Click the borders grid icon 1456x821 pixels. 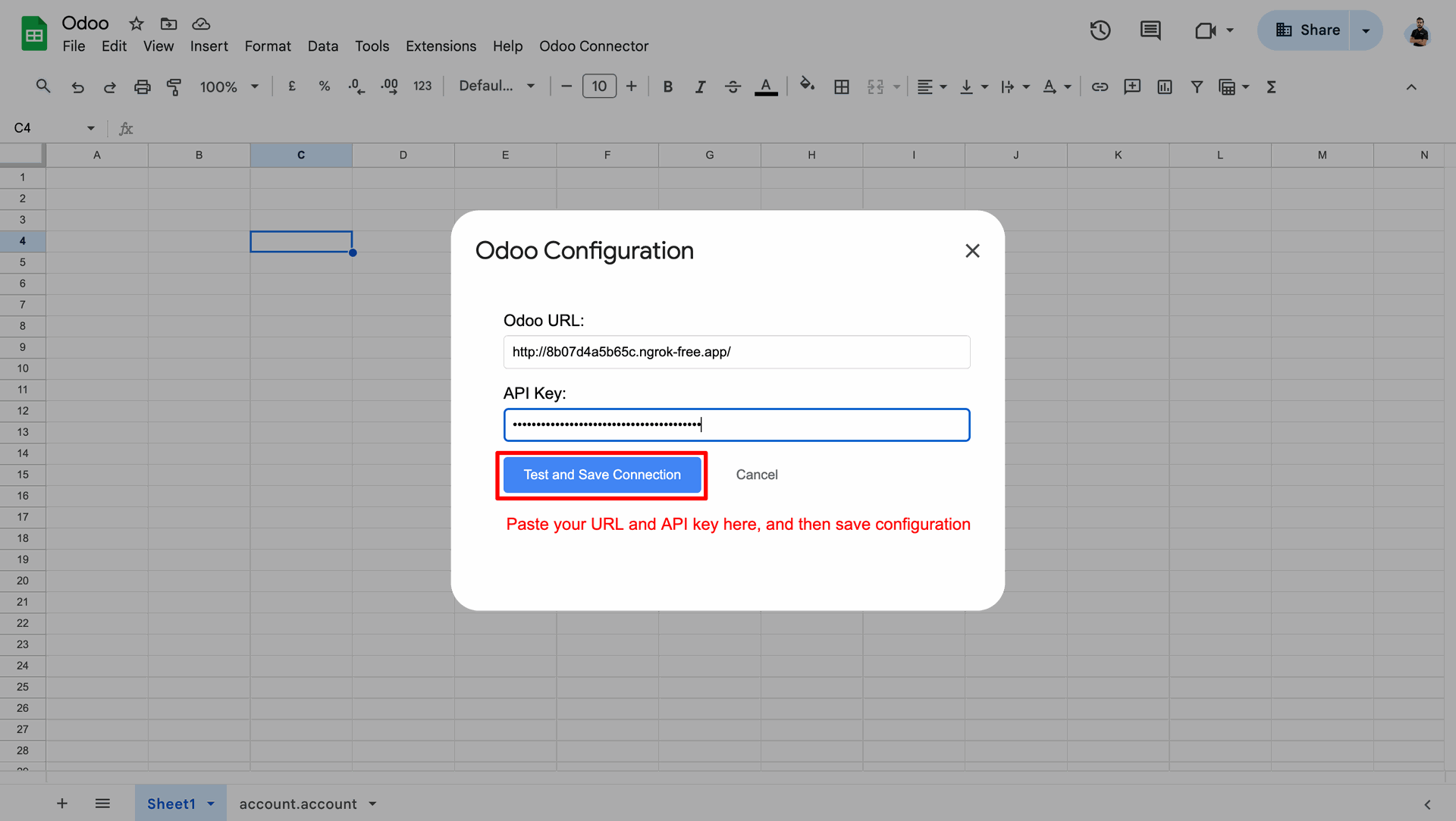(x=841, y=86)
